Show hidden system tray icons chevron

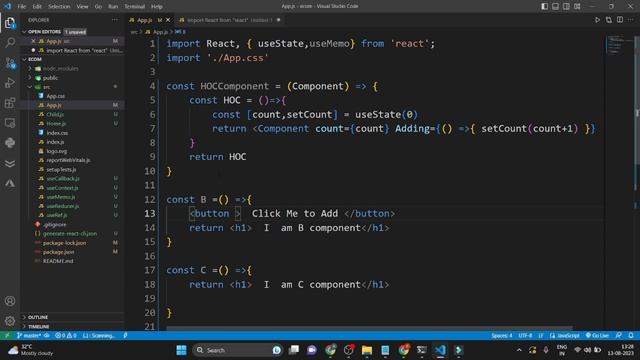519,350
